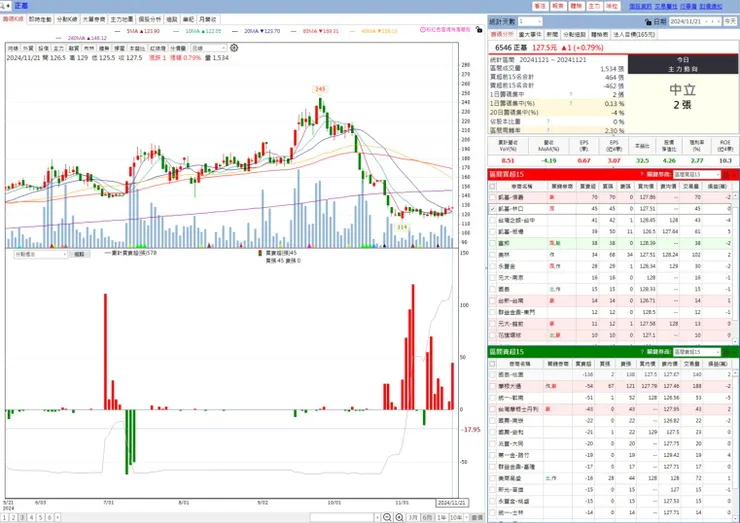Click the 5MA legend line swatch
Image resolution: width=740 pixels, height=523 pixels.
117,31
